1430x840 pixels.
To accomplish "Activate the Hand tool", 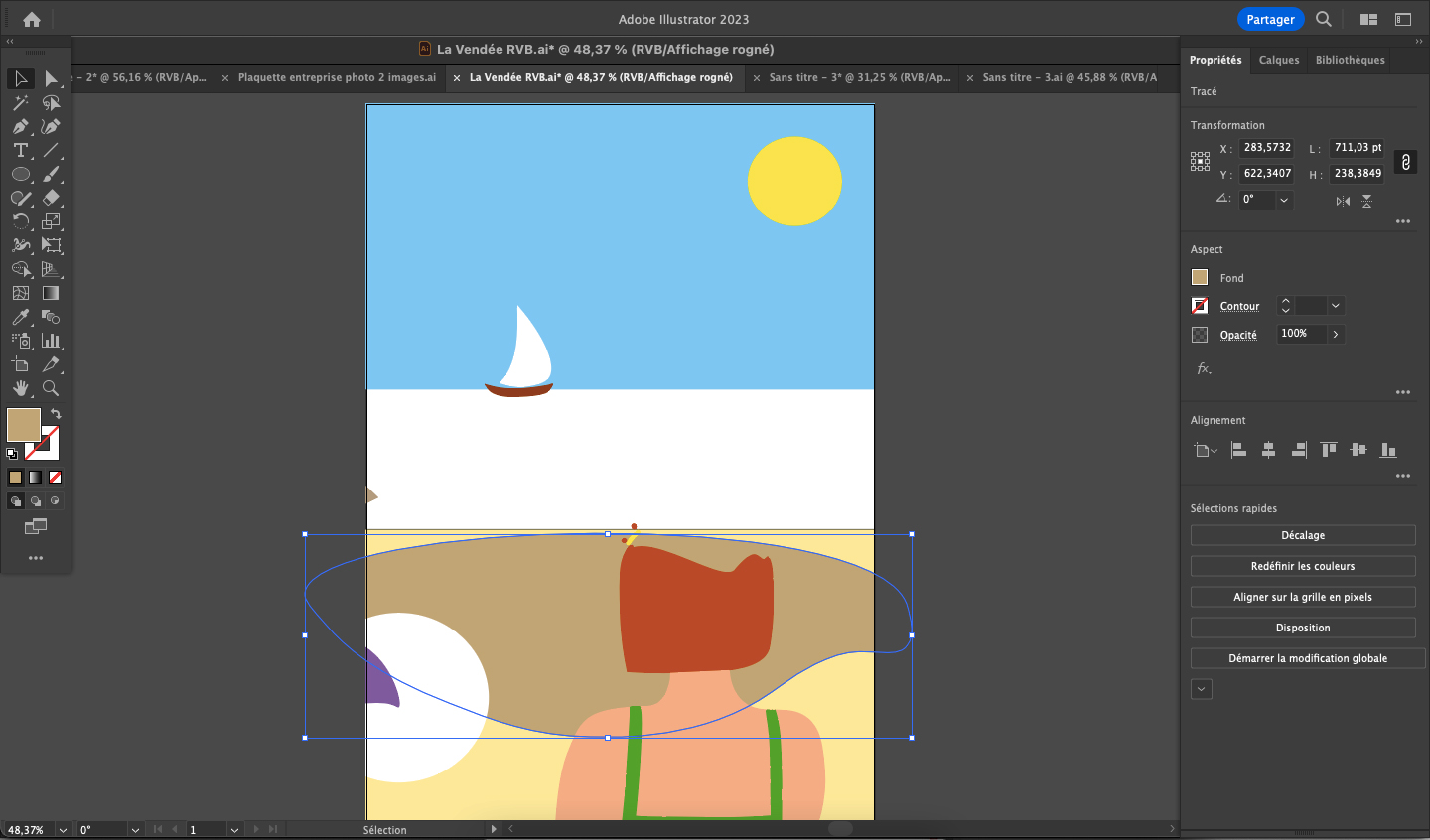I will [20, 389].
